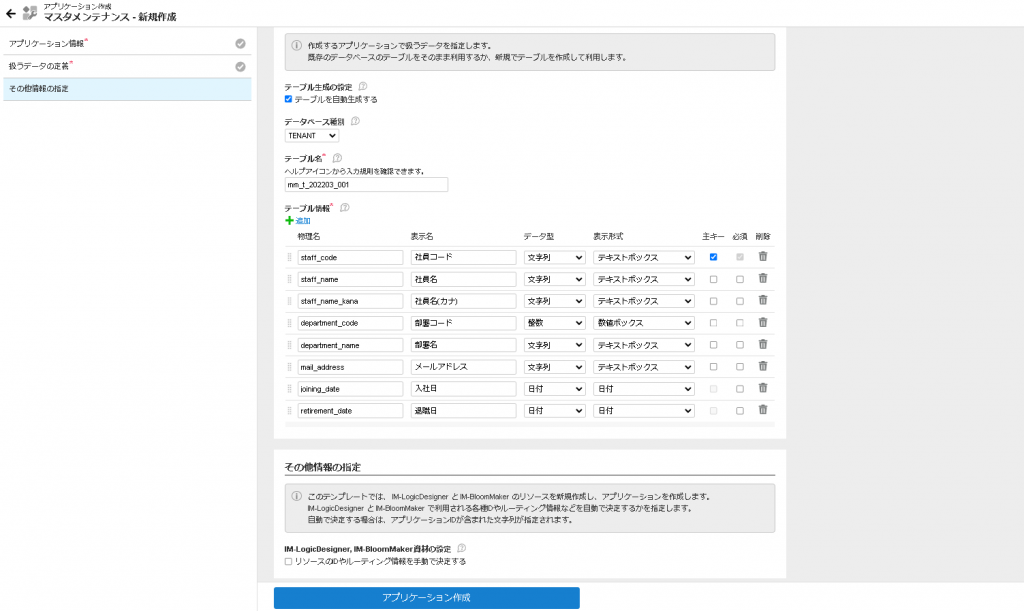Click the department_name physical name field
Viewport: 1024px width, 611px height.
pos(350,345)
